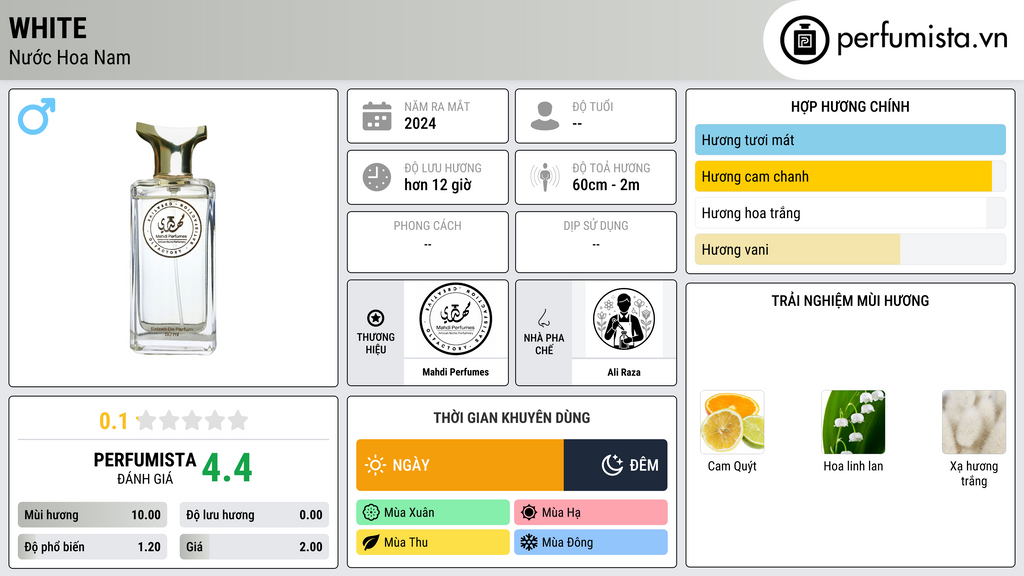Click the Độ phổ biến 1.20 score bar
Viewport: 1024px width, 576px height.
click(93, 547)
